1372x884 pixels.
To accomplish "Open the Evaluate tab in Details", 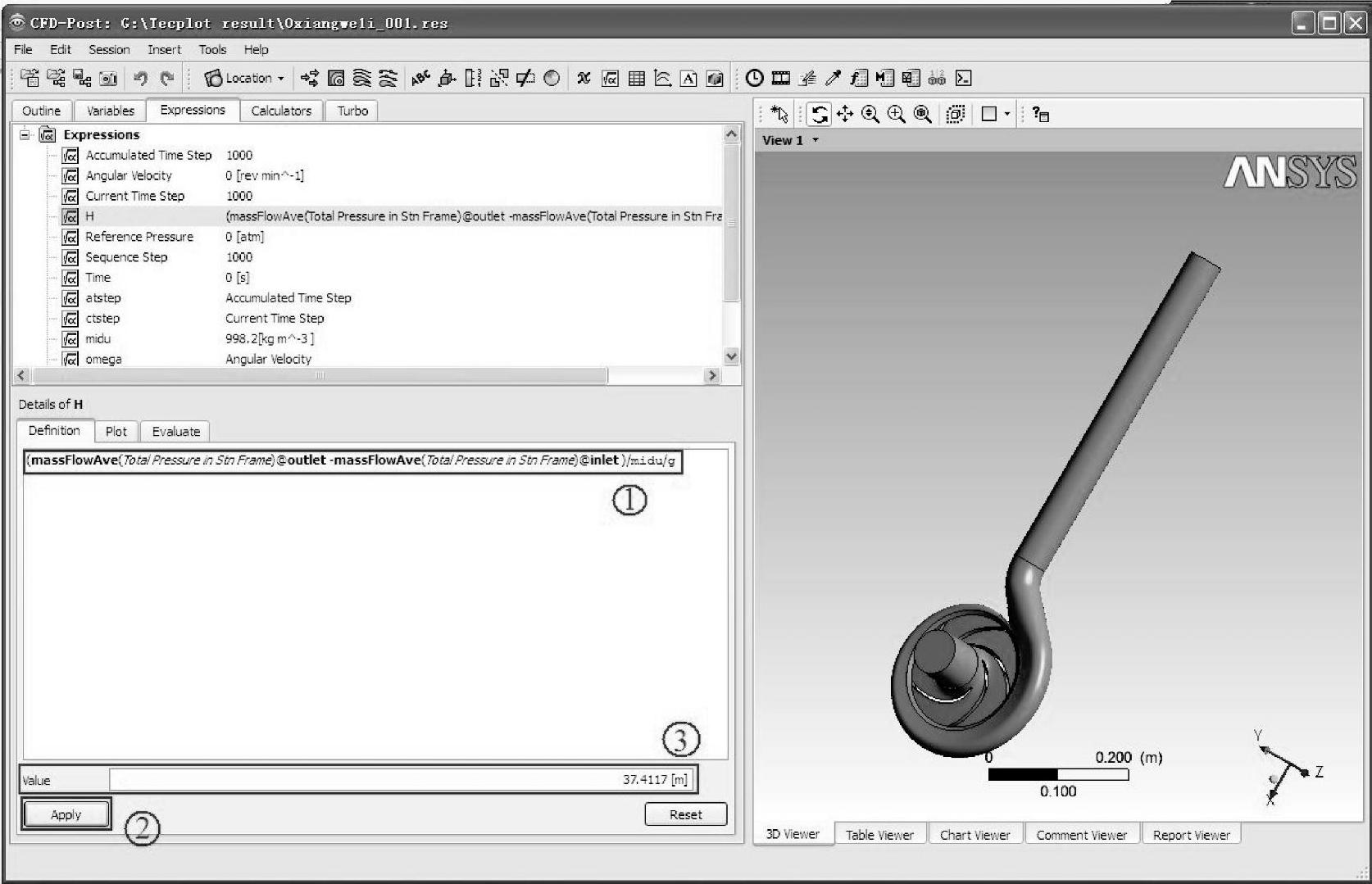I will pos(175,431).
